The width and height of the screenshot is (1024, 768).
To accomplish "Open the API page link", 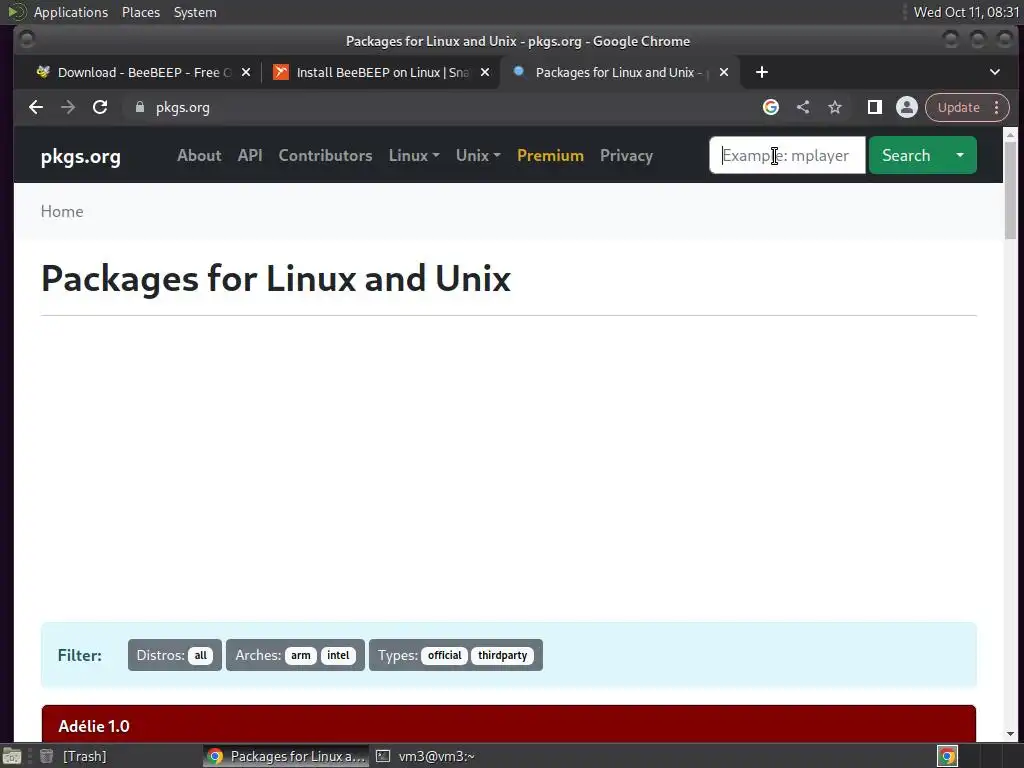I will click(250, 155).
